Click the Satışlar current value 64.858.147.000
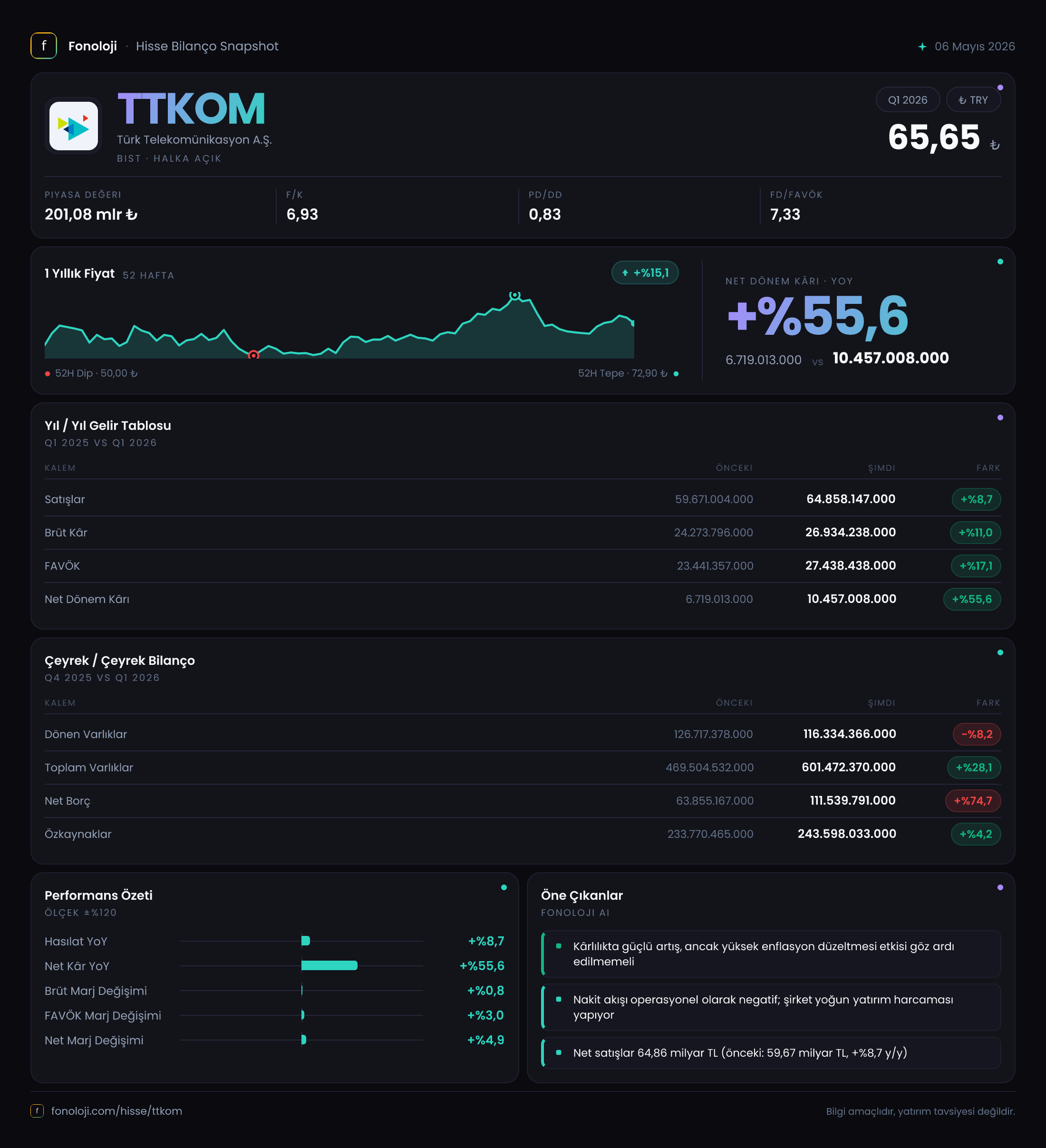The height and width of the screenshot is (1148, 1046). point(851,499)
